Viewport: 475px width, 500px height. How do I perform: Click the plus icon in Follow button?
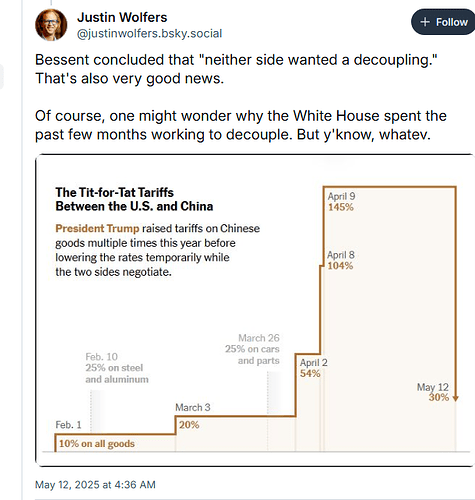[425, 22]
